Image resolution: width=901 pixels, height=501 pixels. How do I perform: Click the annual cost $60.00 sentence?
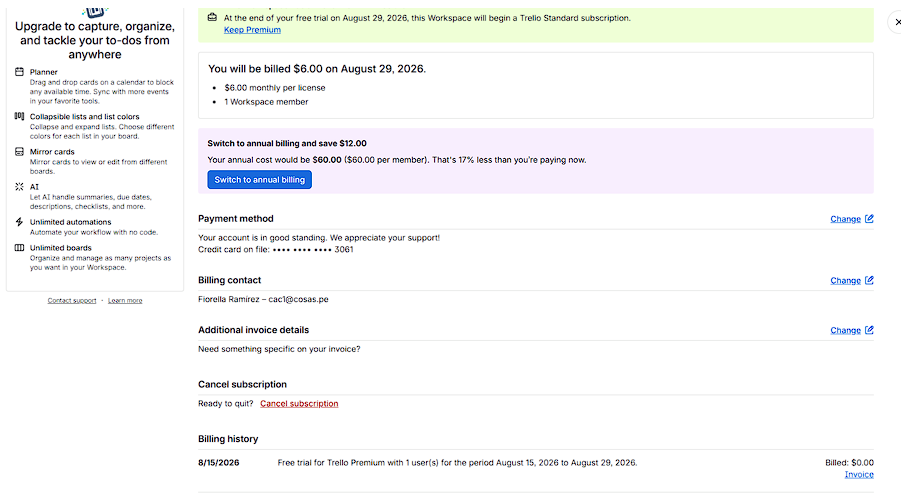pyautogui.click(x=397, y=160)
